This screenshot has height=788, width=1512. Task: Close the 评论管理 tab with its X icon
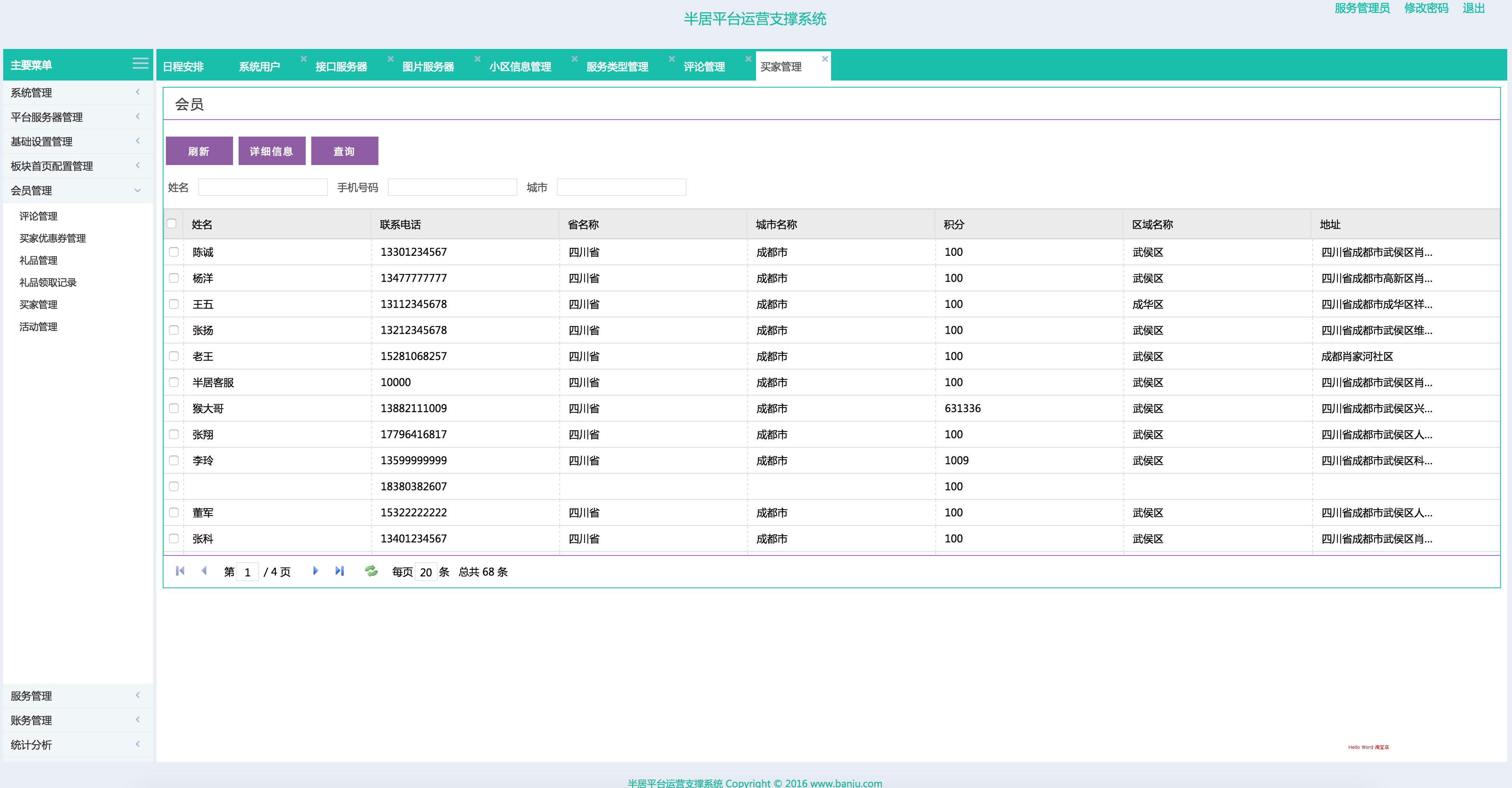[x=748, y=59]
